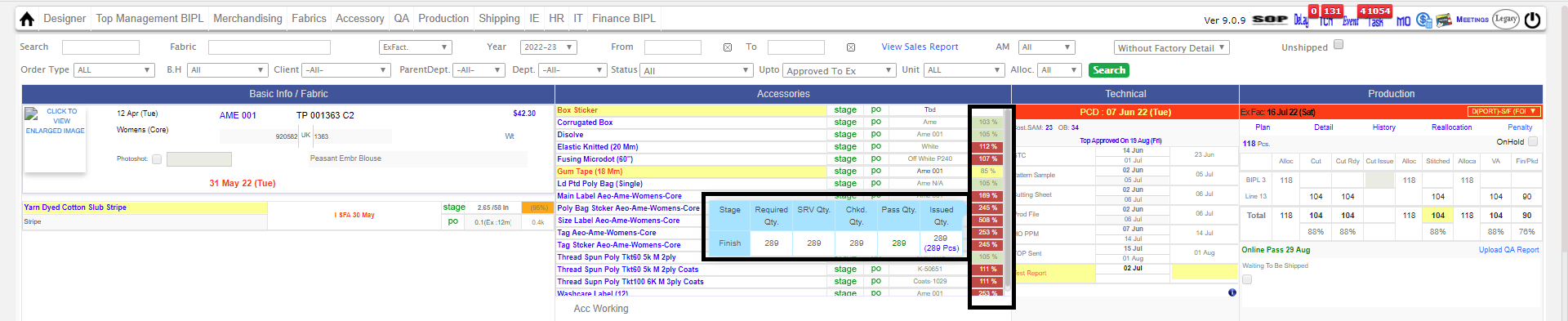
Task: Go to the Home icon
Action: (x=27, y=19)
